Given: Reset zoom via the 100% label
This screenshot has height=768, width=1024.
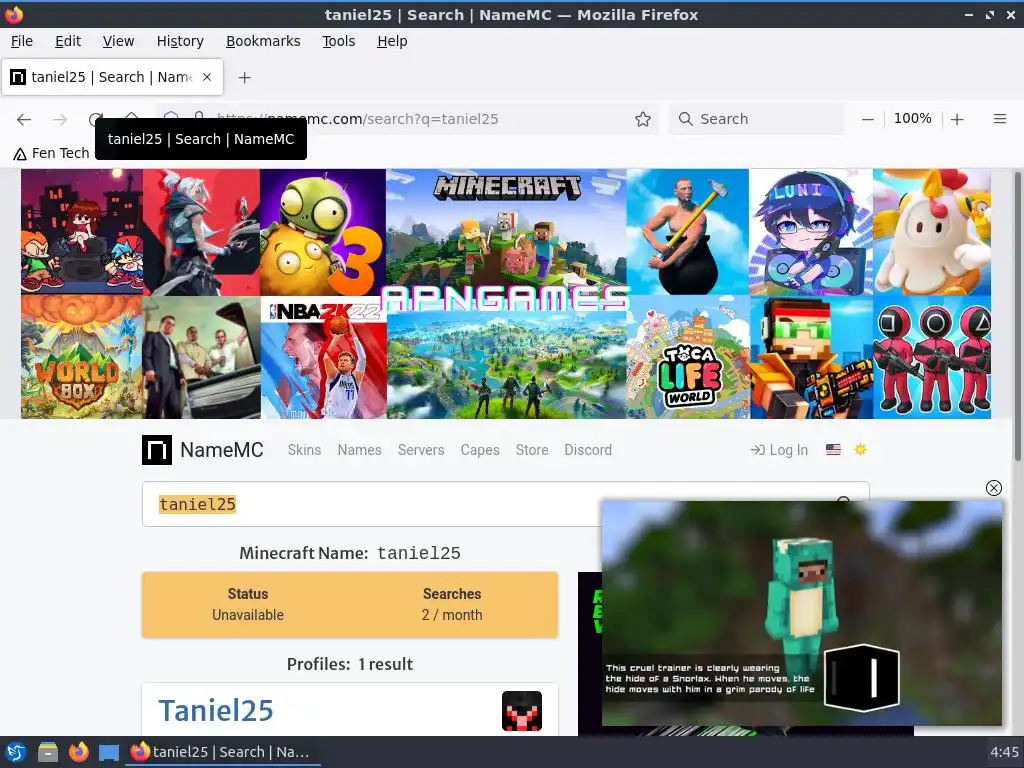Looking at the screenshot, I should [x=912, y=118].
